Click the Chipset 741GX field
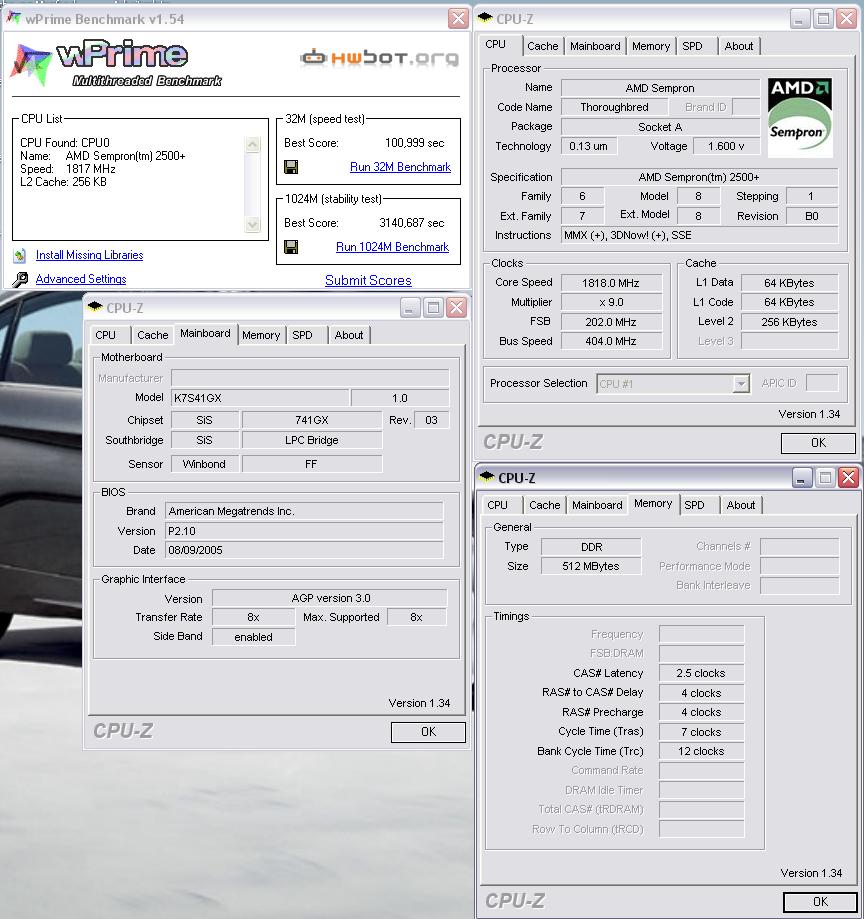 coord(312,420)
